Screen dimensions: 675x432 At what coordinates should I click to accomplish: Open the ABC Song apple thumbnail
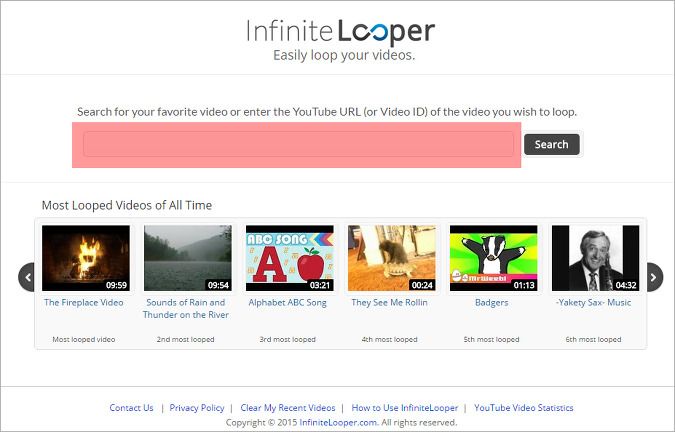[x=290, y=258]
